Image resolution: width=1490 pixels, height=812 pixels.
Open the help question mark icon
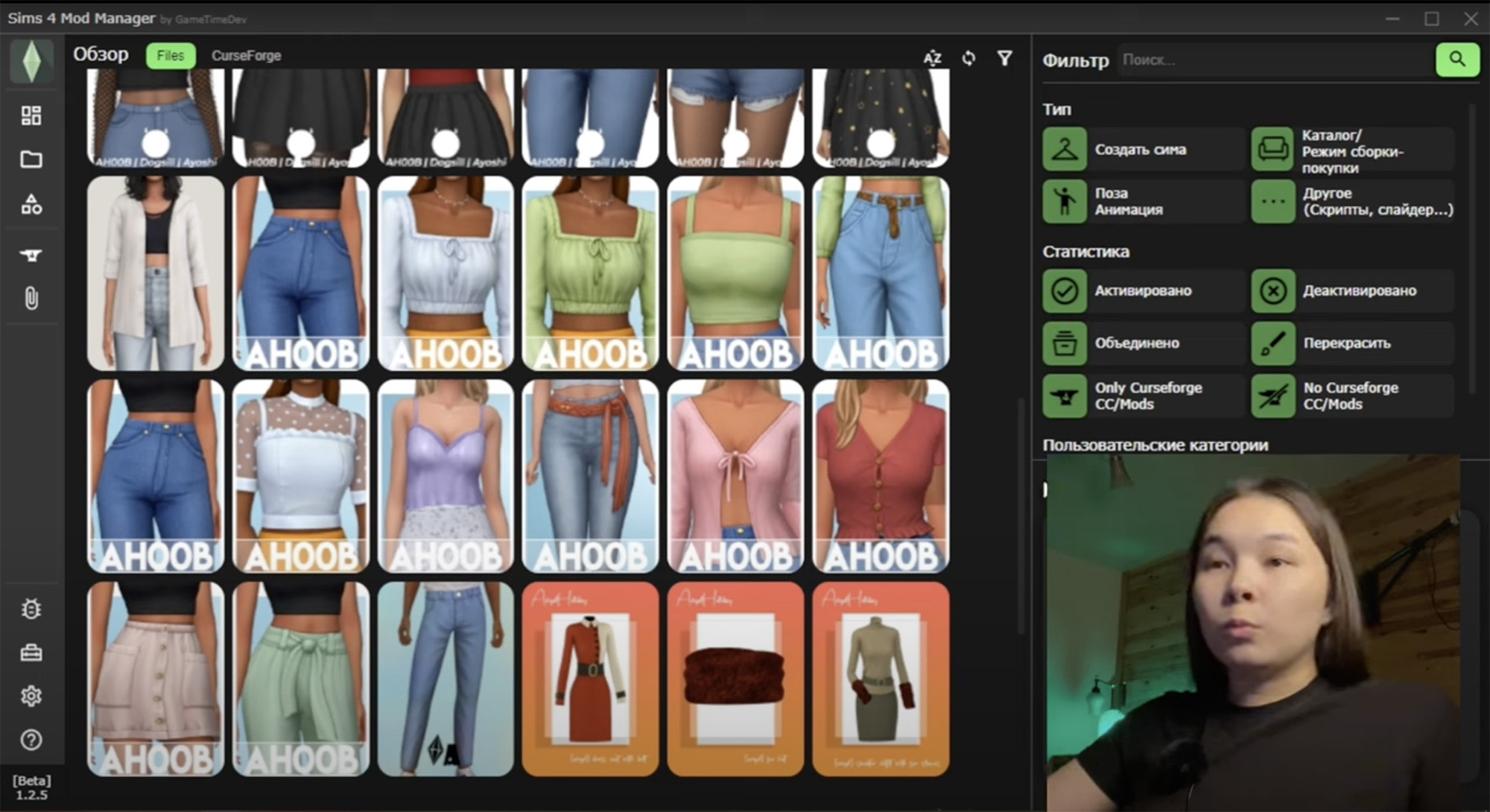31,740
